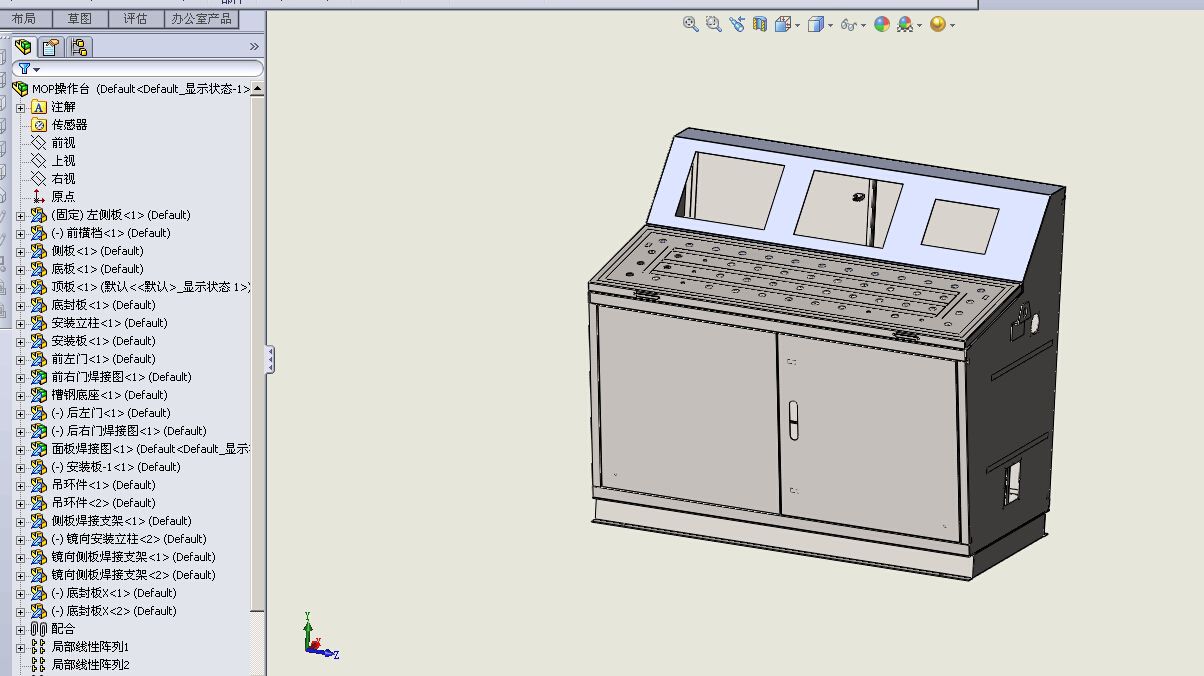
Task: Select the Zoom to Area tool
Action: point(713,24)
